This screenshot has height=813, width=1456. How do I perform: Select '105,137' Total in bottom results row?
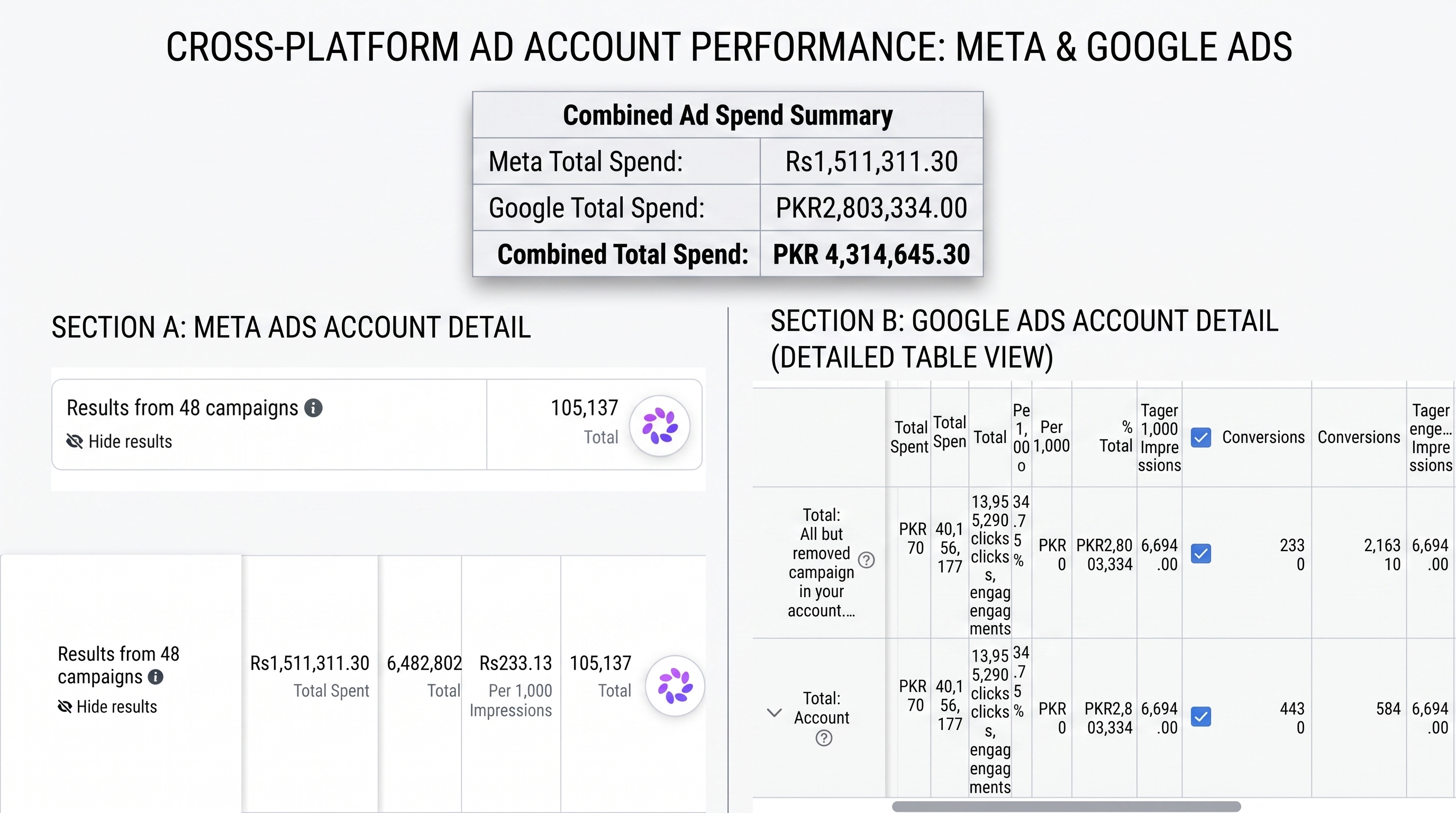click(x=600, y=663)
